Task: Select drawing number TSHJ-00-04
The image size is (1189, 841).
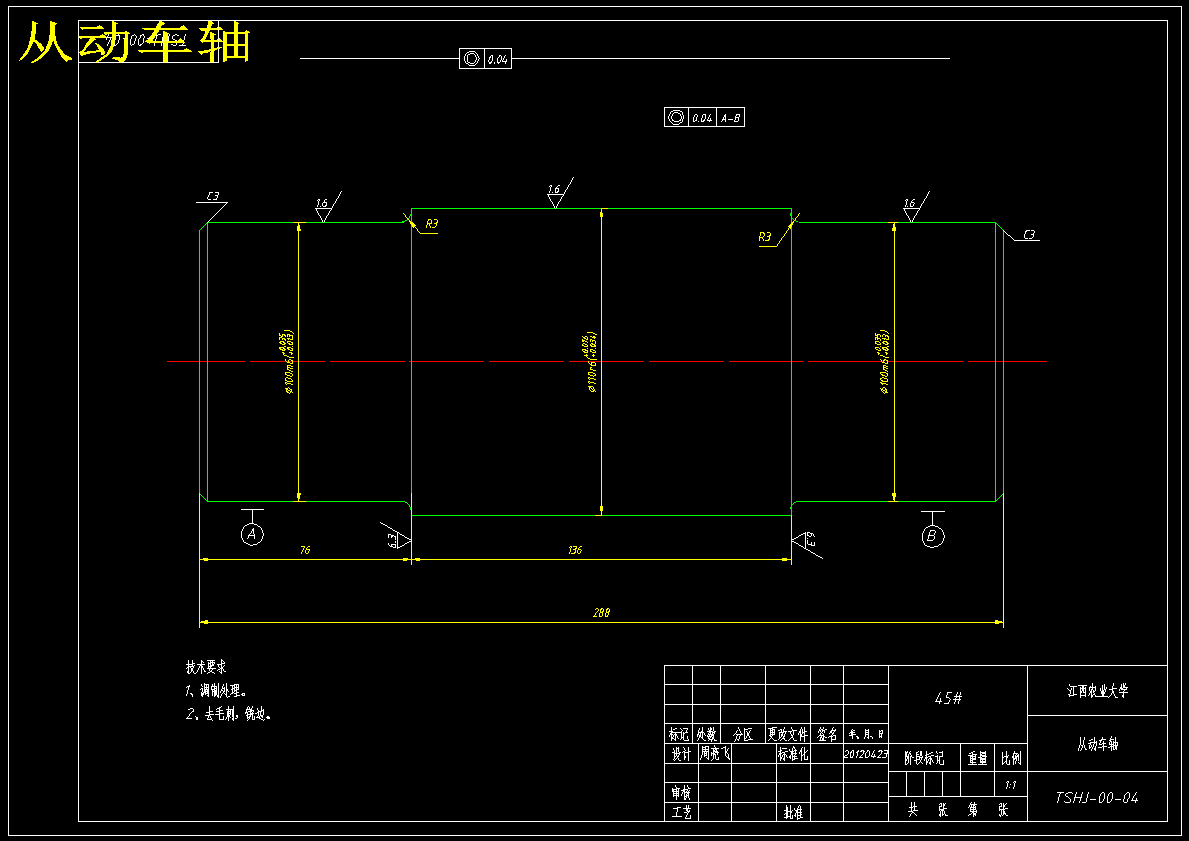Action: click(x=1096, y=798)
